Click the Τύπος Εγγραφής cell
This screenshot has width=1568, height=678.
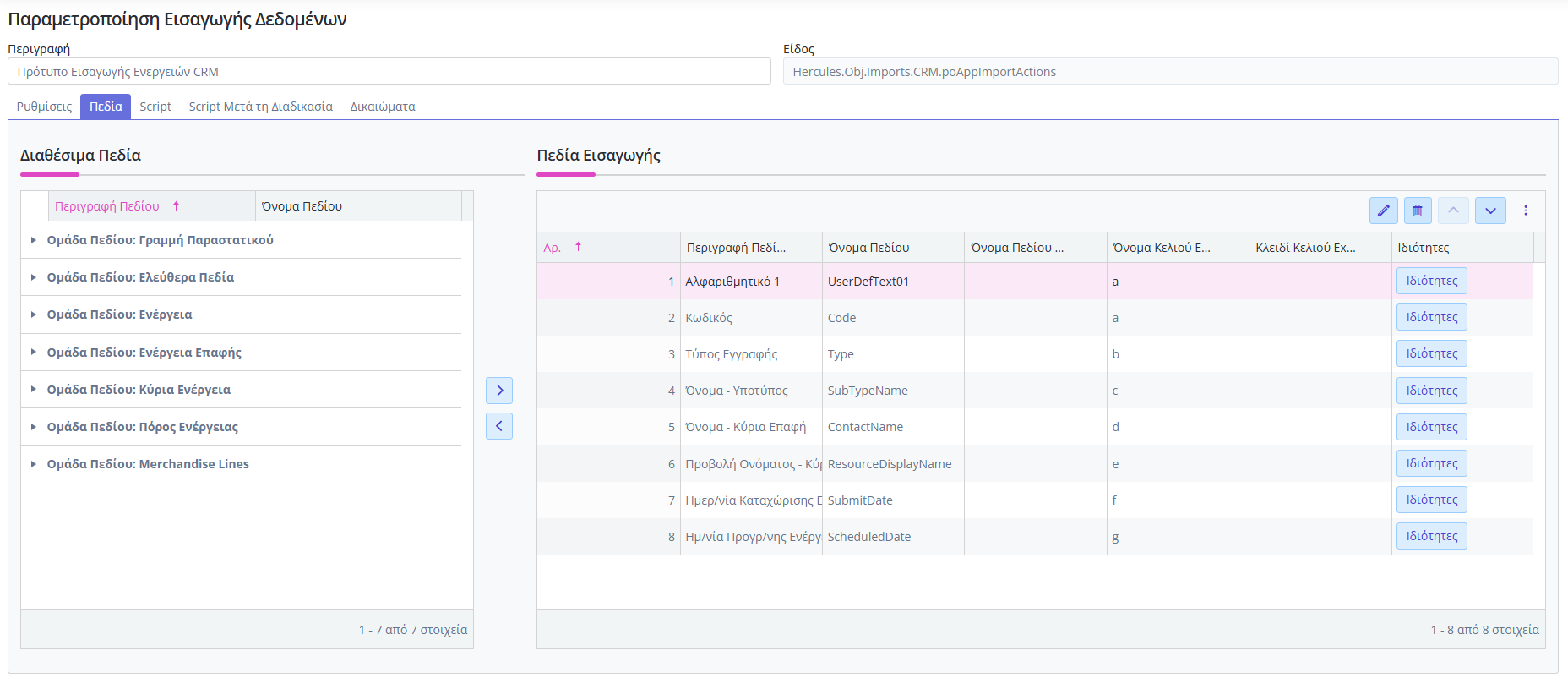coord(751,354)
